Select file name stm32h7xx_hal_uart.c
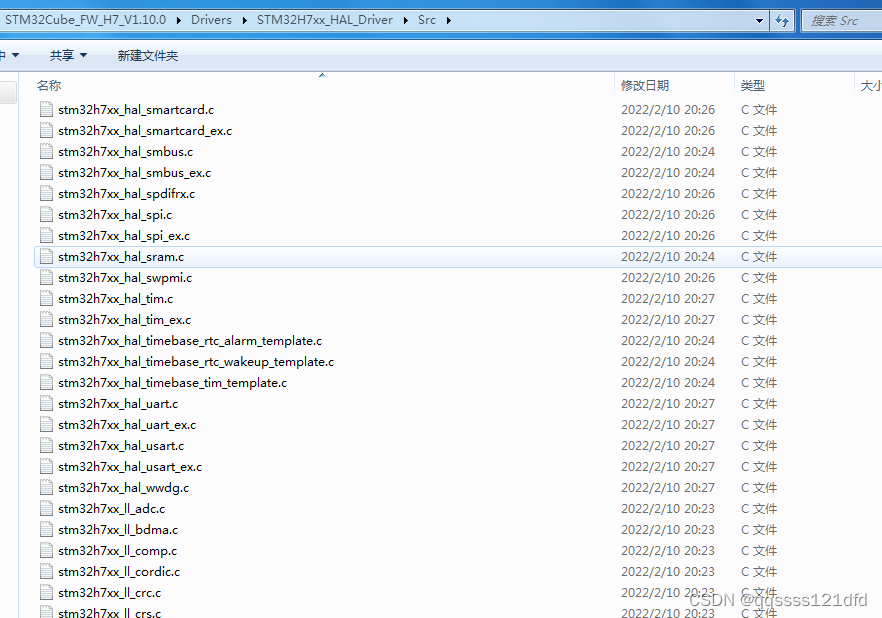Viewport: 882px width, 618px height. point(118,404)
